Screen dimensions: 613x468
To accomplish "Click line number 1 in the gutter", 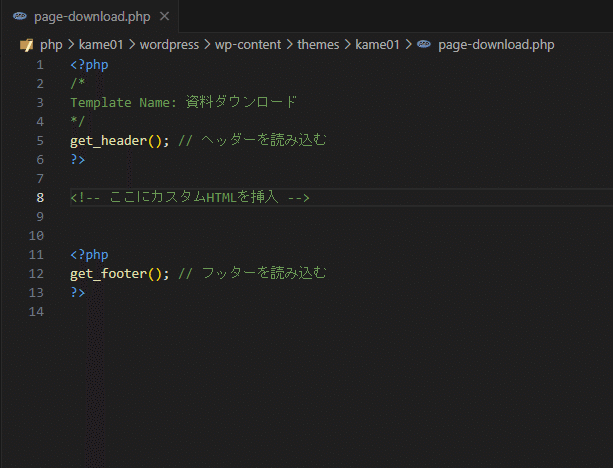I will (x=40, y=65).
